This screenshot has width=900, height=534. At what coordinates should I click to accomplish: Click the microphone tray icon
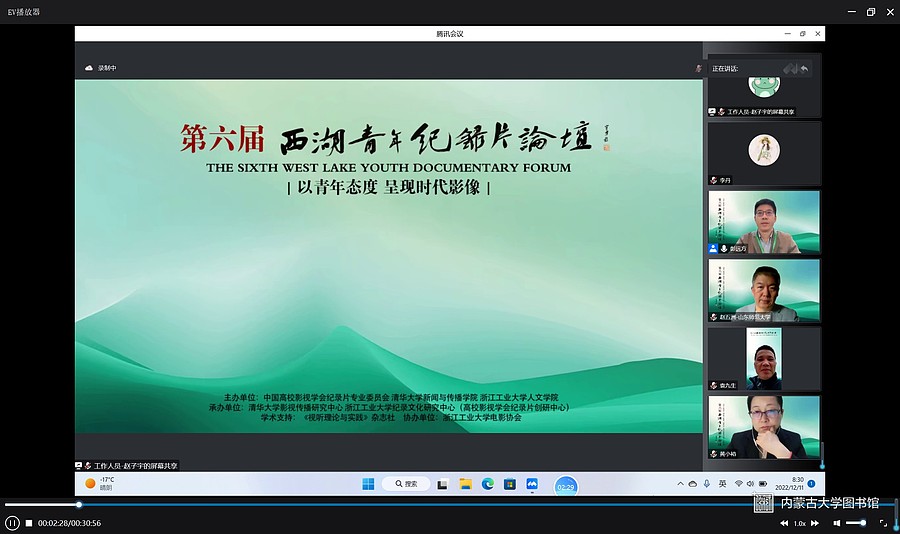707,484
